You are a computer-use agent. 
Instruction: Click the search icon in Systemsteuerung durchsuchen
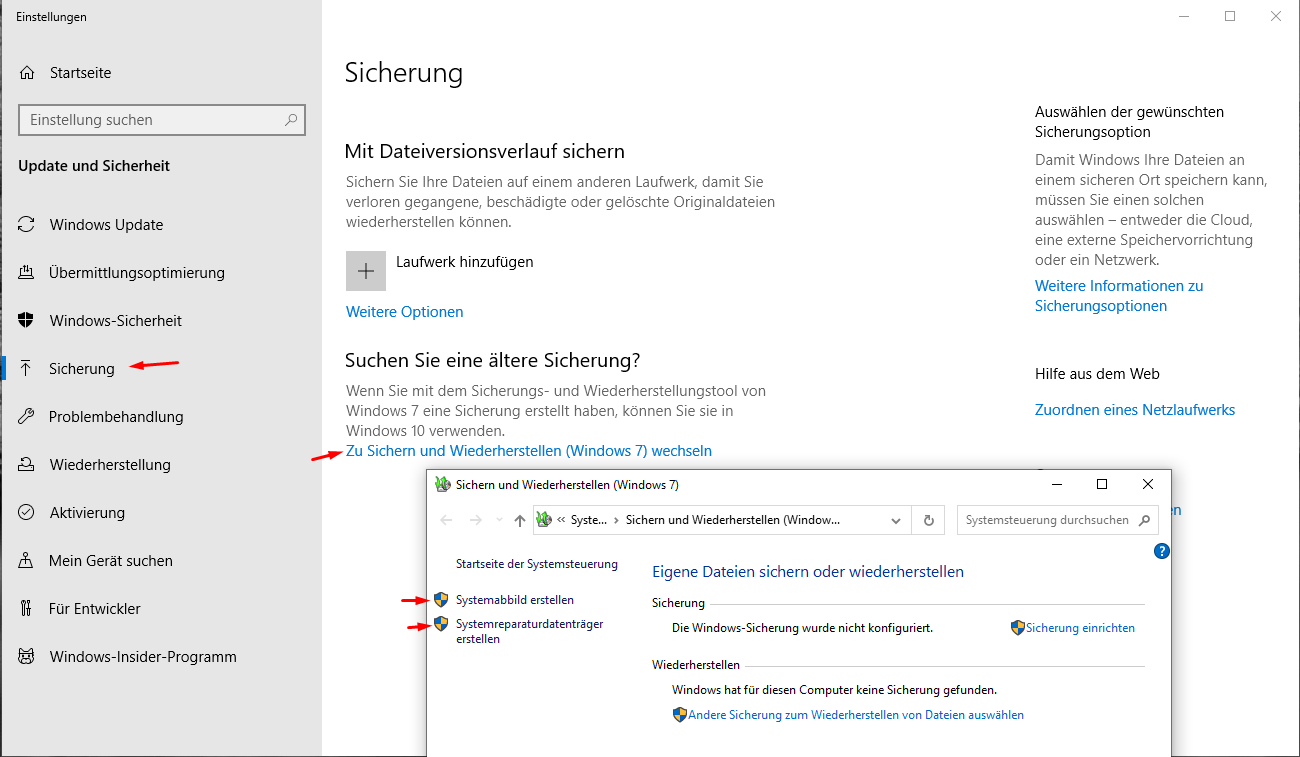(1146, 520)
